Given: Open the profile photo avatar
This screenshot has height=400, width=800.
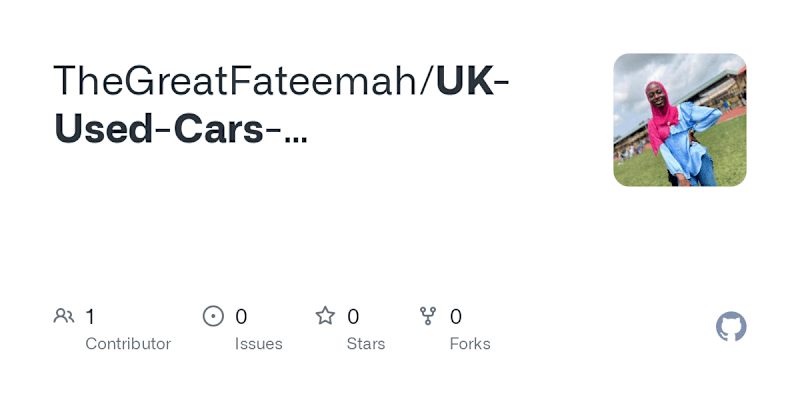Looking at the screenshot, I should point(680,120).
